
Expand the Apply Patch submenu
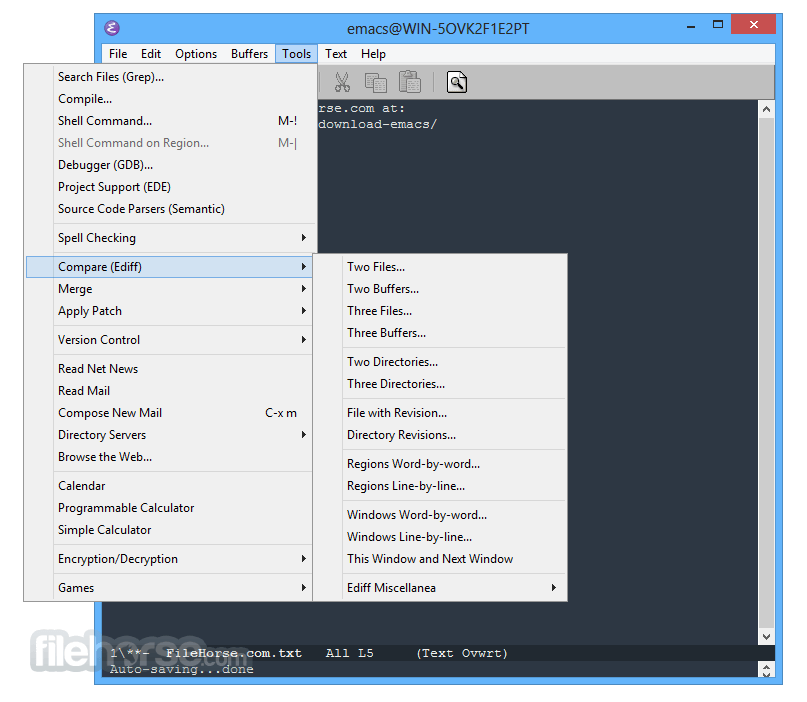point(170,311)
